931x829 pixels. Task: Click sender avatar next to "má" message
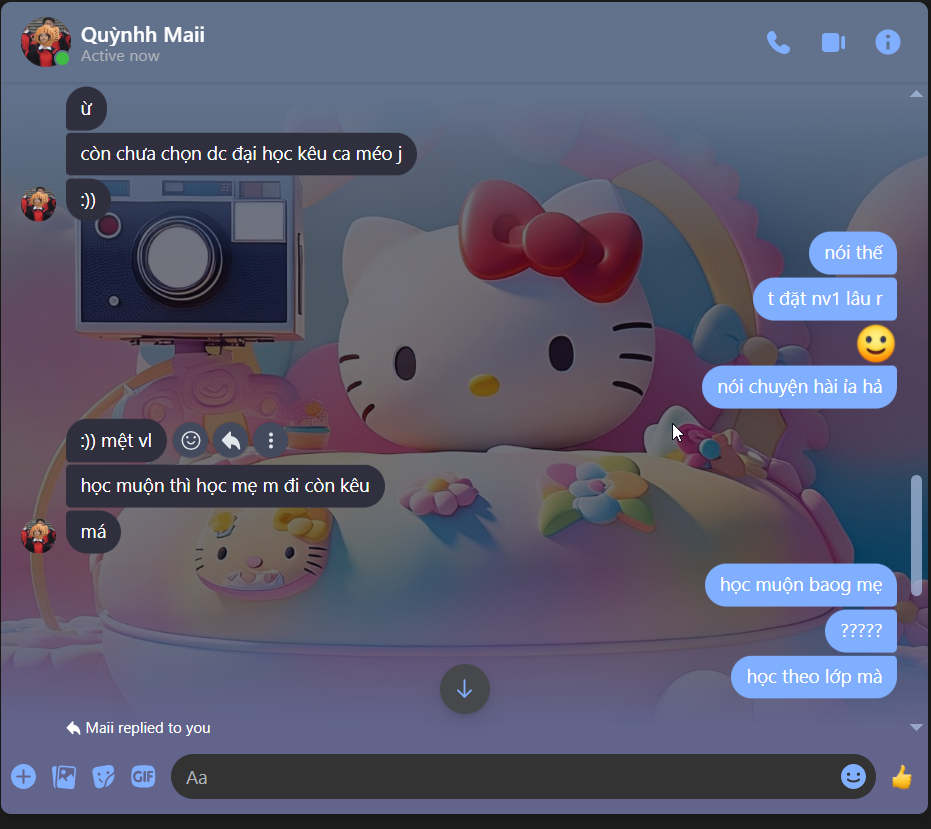pyautogui.click(x=39, y=536)
